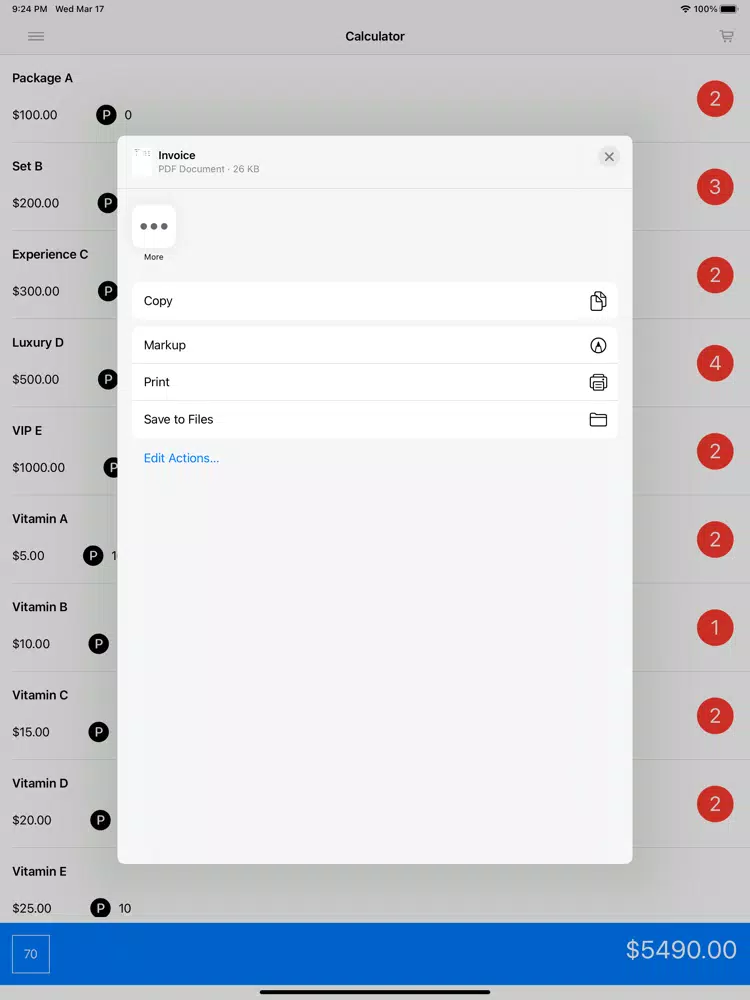Select the Package A item name
This screenshot has height=1000, width=750.
pyautogui.click(x=42, y=78)
